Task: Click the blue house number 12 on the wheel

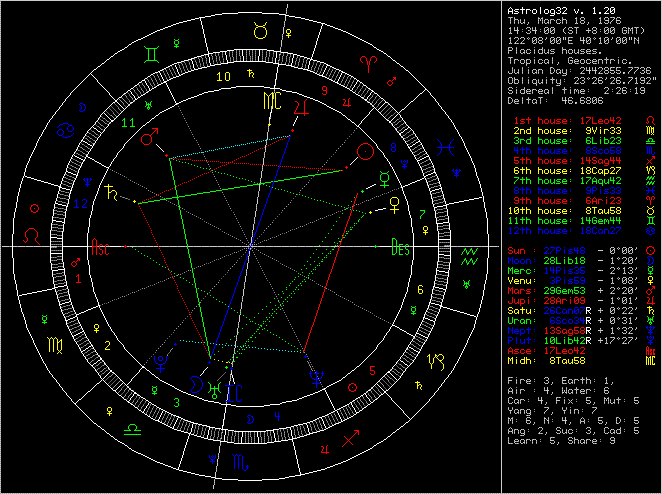Action: coord(81,204)
